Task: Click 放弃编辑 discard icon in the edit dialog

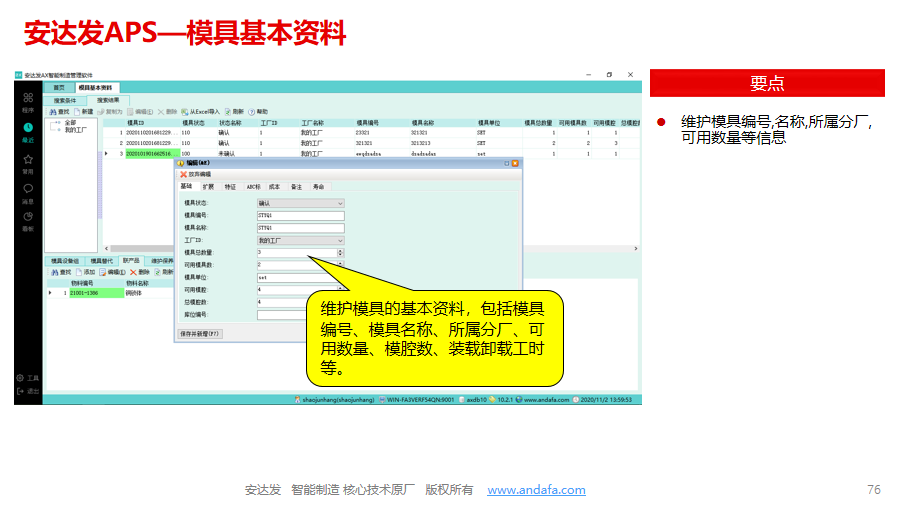Action: point(183,174)
